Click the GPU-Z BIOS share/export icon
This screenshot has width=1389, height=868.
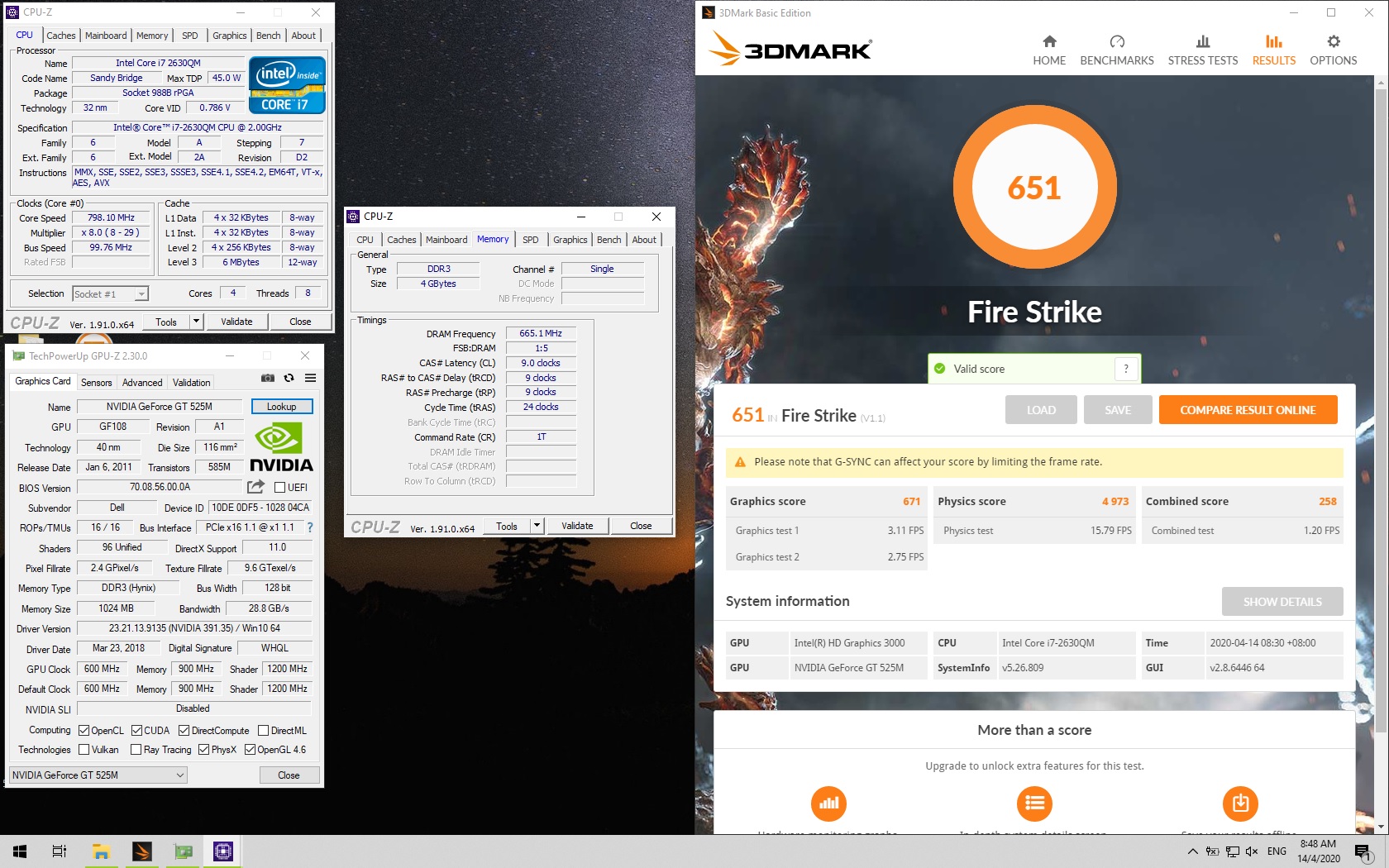pyautogui.click(x=255, y=487)
